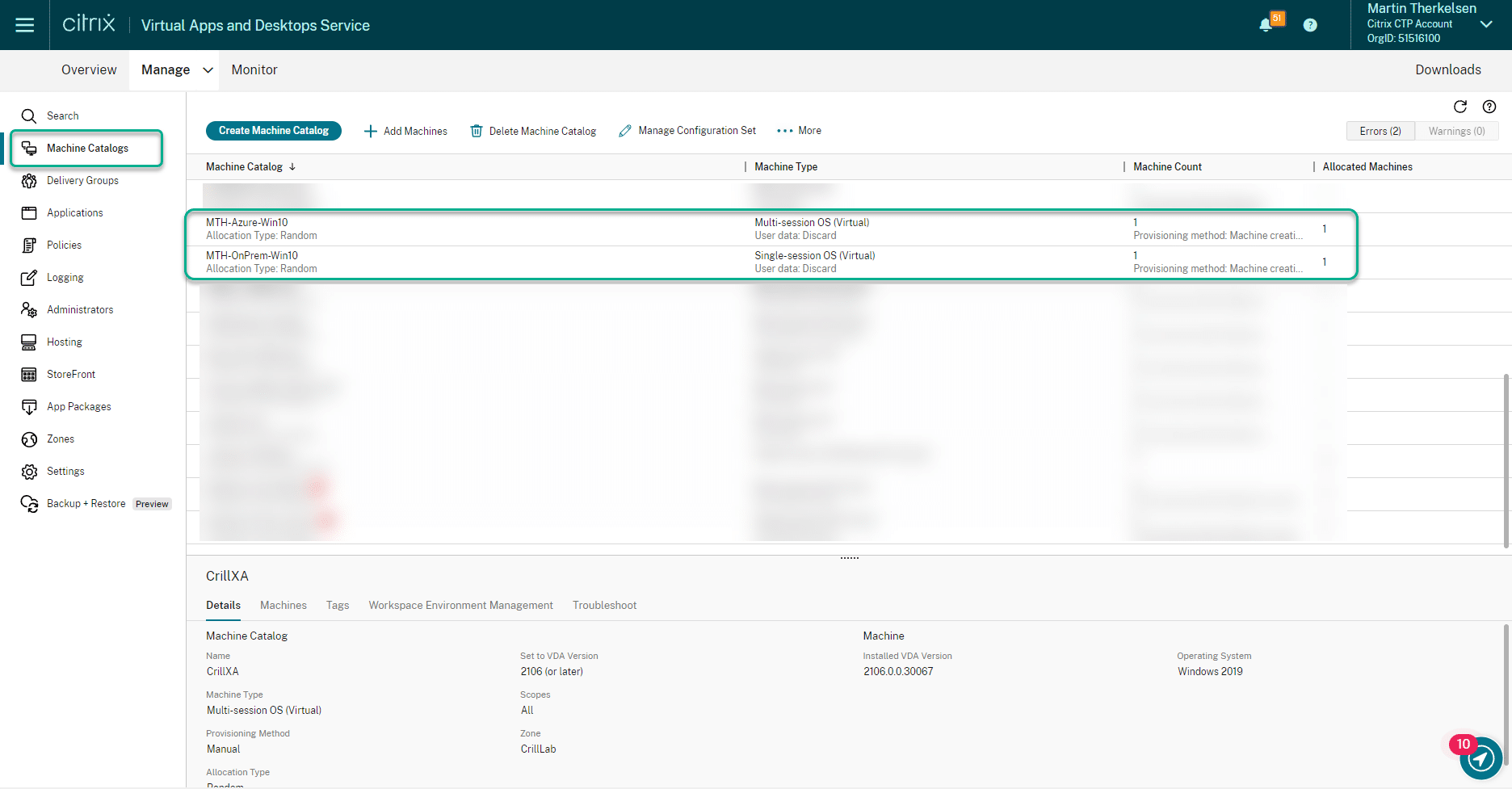Image resolution: width=1512 pixels, height=789 pixels.
Task: Open the floating guide launcher with badge 10
Action: [1481, 758]
